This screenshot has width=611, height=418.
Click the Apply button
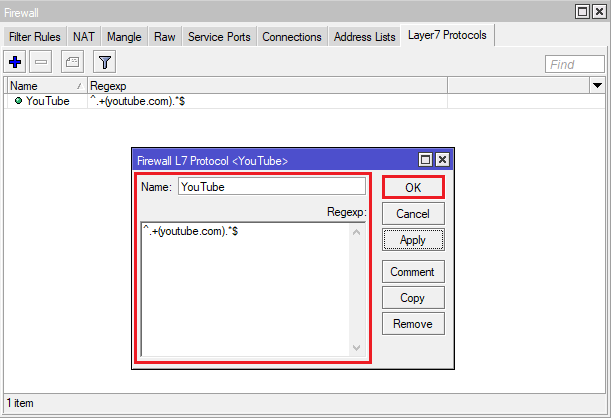(x=413, y=240)
